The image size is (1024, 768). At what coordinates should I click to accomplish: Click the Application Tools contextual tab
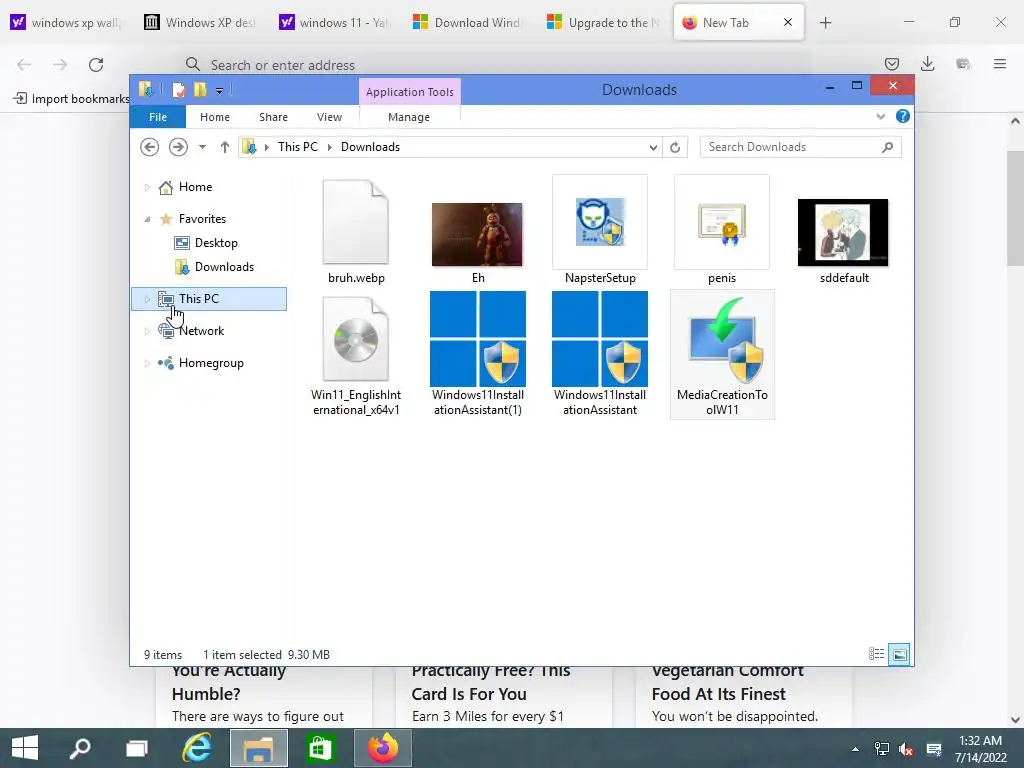(409, 92)
